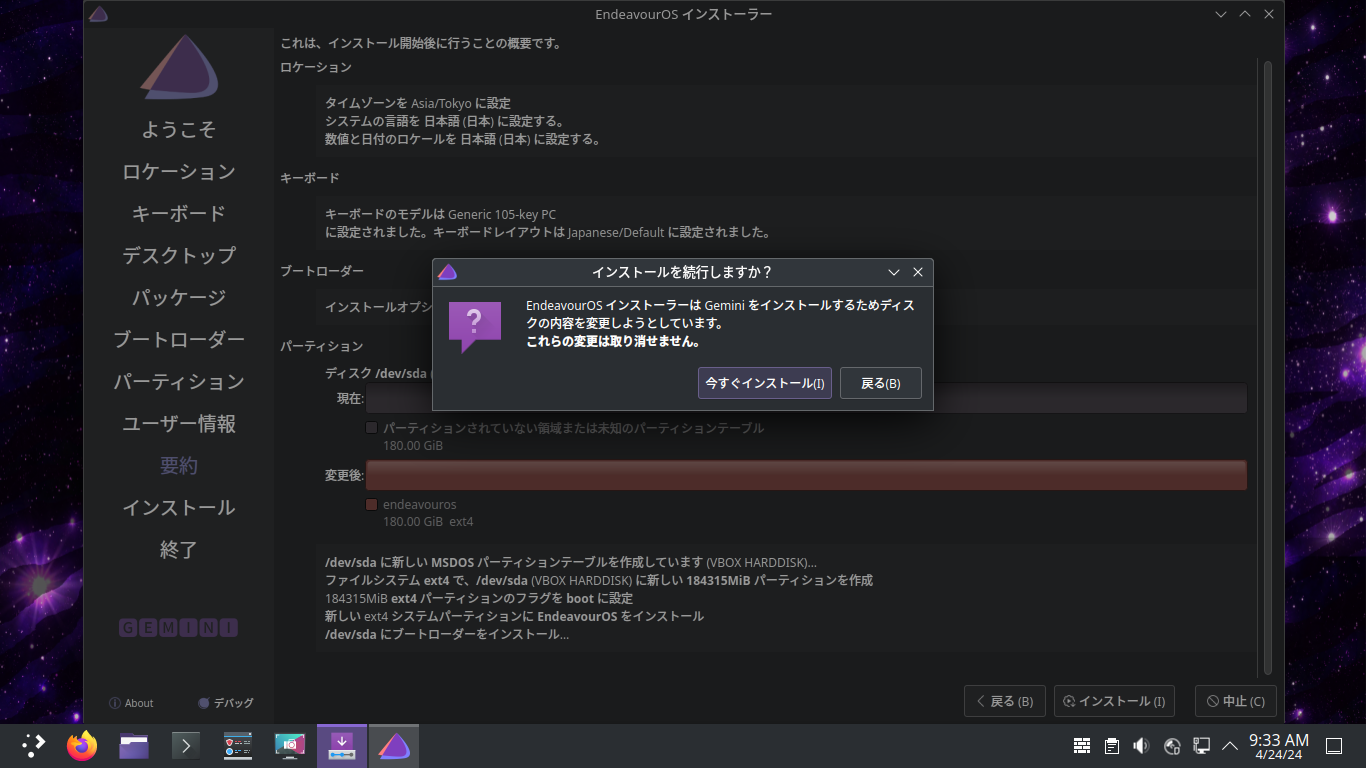Show hidden system tray icons
The image size is (1366, 768).
[1230, 746]
